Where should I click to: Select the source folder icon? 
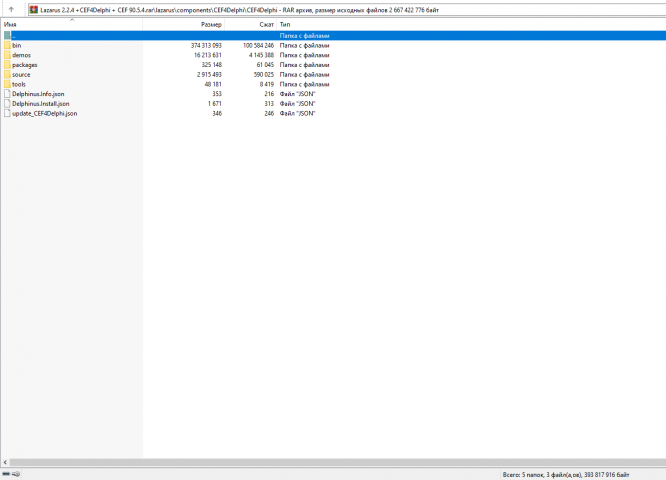pos(7,74)
